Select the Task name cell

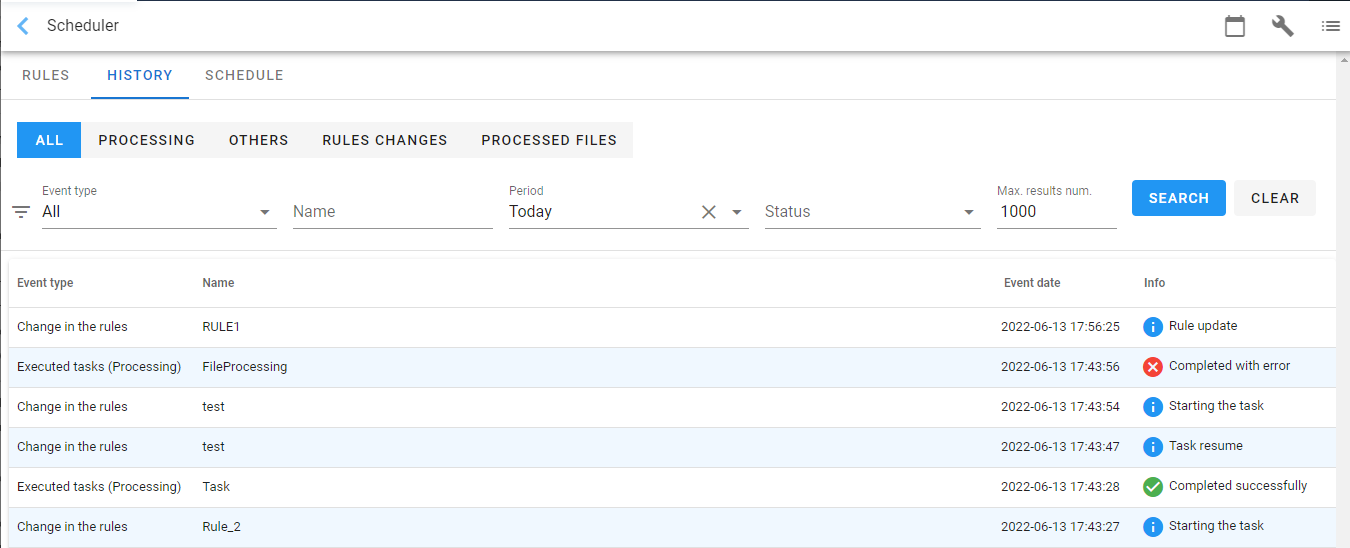tap(216, 487)
